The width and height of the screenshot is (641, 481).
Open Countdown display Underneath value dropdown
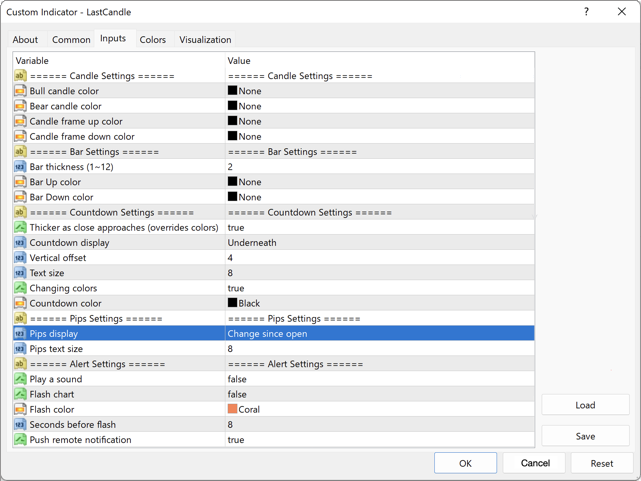coord(380,243)
